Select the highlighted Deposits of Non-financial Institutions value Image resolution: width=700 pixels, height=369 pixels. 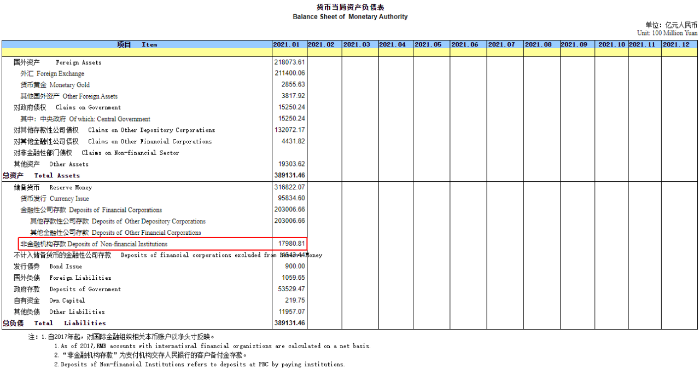(x=292, y=244)
